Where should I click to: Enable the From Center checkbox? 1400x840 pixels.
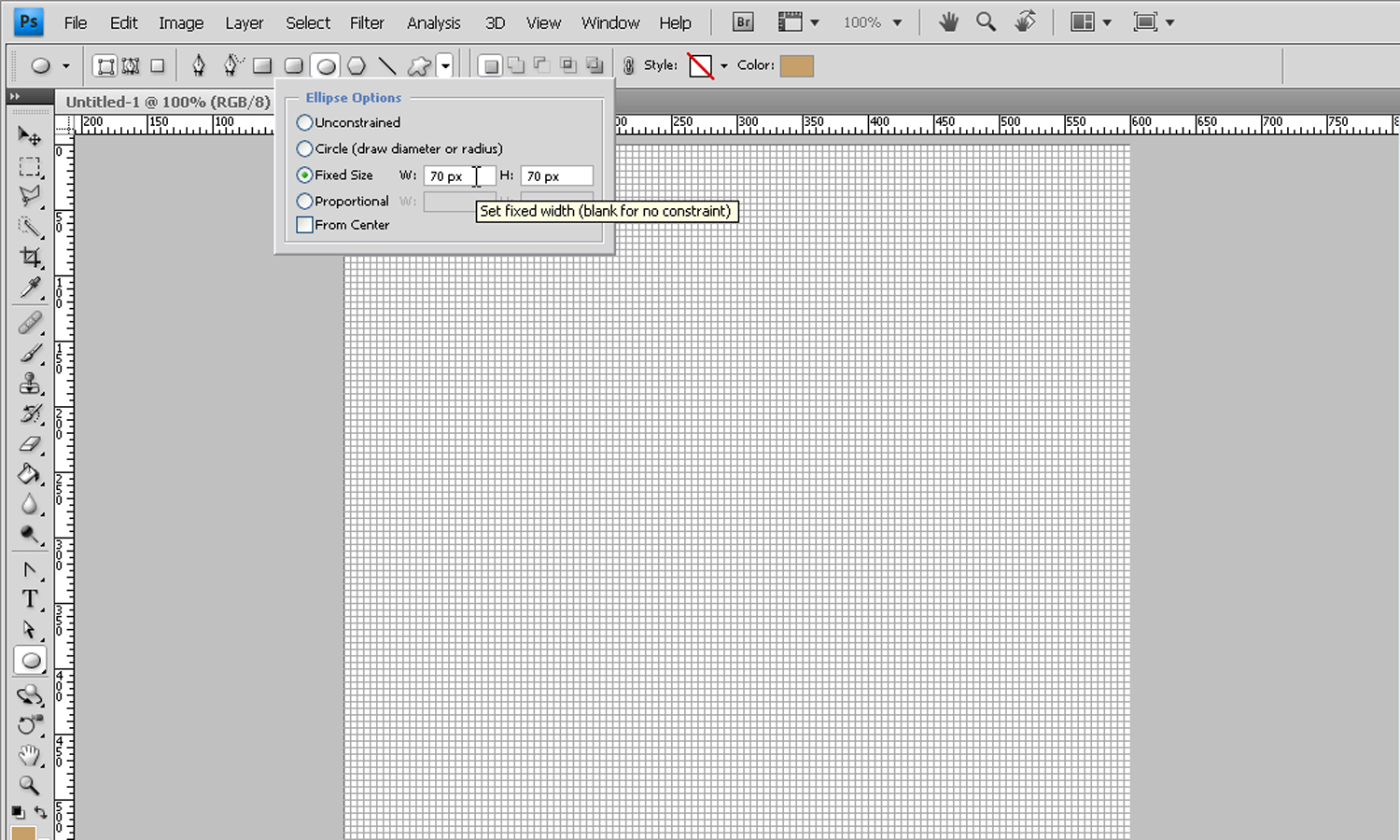click(304, 225)
